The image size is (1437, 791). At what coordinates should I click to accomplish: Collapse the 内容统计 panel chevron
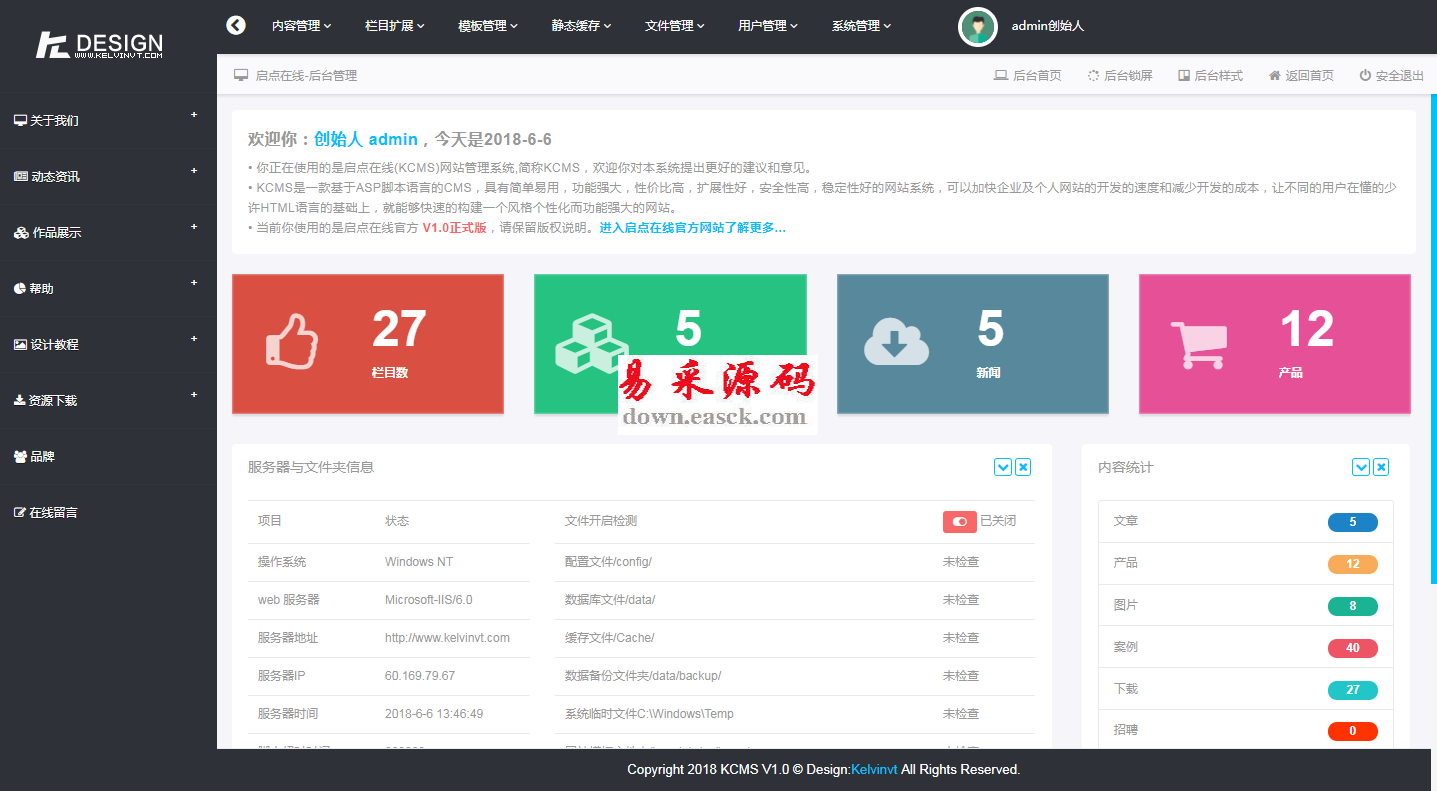pyautogui.click(x=1361, y=467)
